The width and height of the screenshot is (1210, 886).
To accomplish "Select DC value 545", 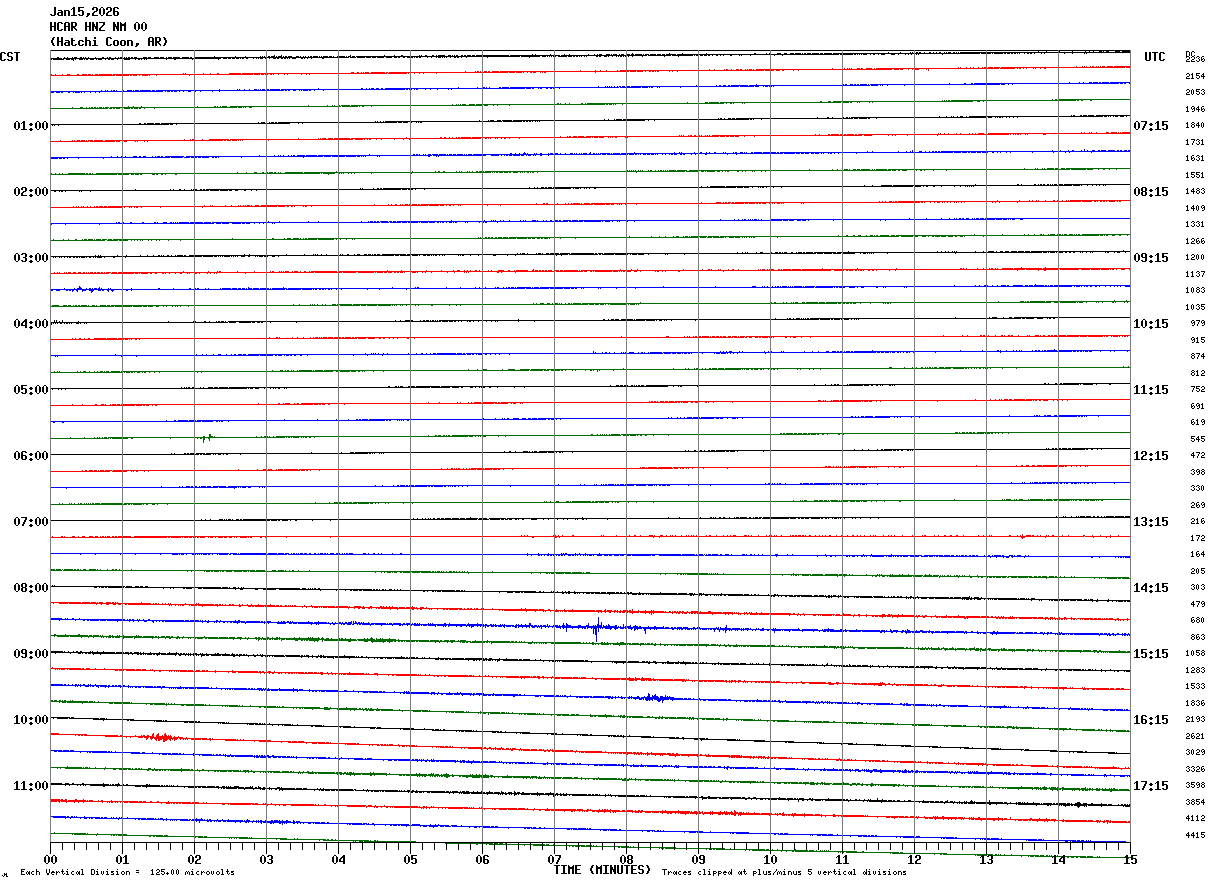I will tap(1198, 439).
